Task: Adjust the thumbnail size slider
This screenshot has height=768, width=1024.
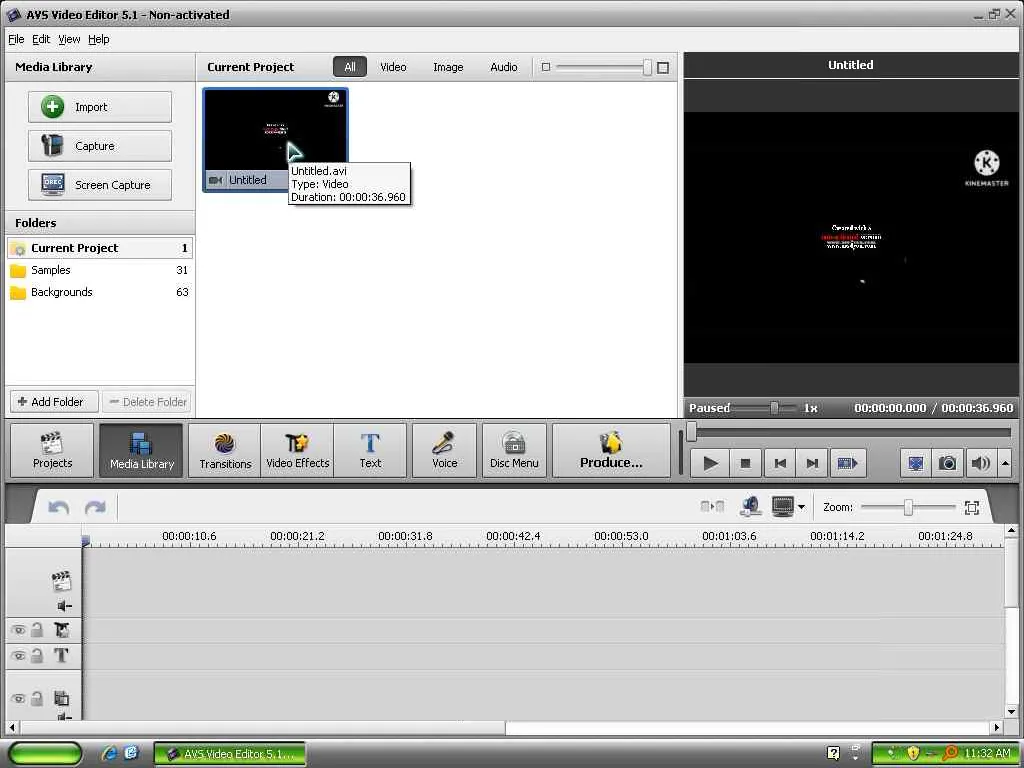Action: pos(647,67)
